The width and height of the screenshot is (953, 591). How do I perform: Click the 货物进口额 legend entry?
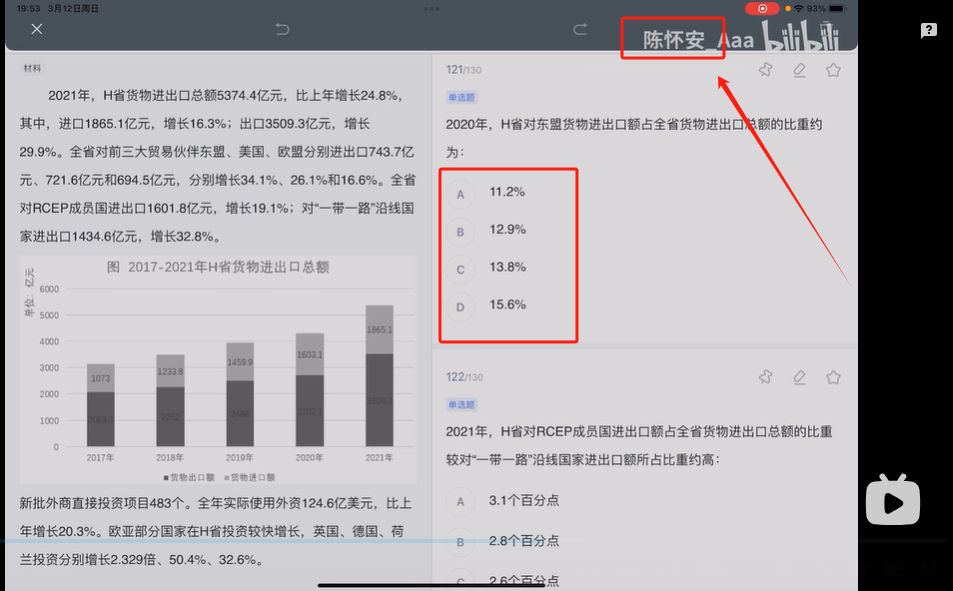click(249, 477)
